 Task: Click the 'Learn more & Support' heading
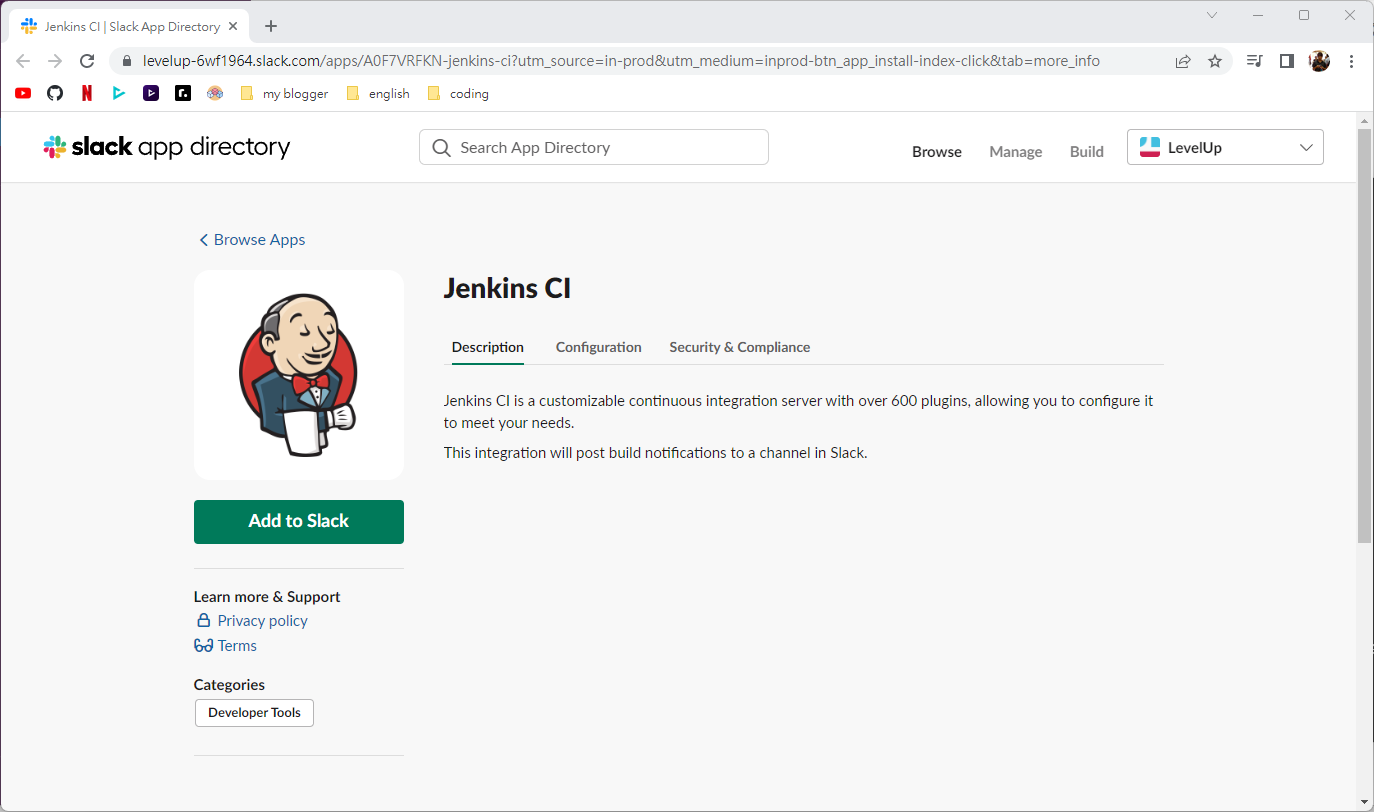point(267,597)
